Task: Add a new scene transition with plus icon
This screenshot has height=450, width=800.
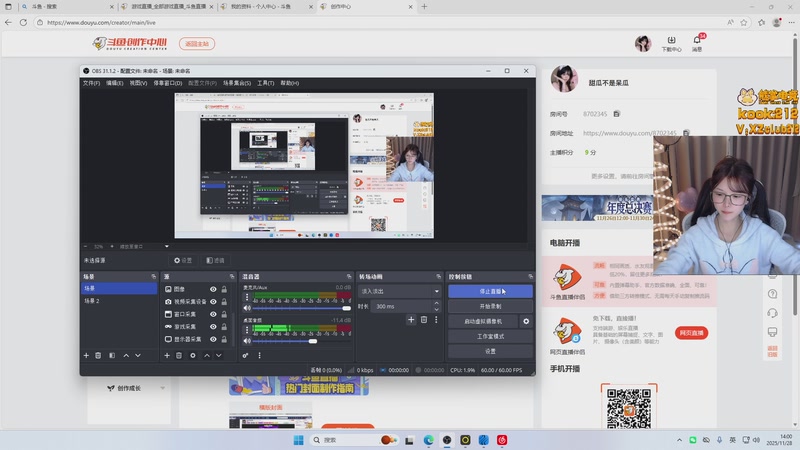Action: coord(411,319)
